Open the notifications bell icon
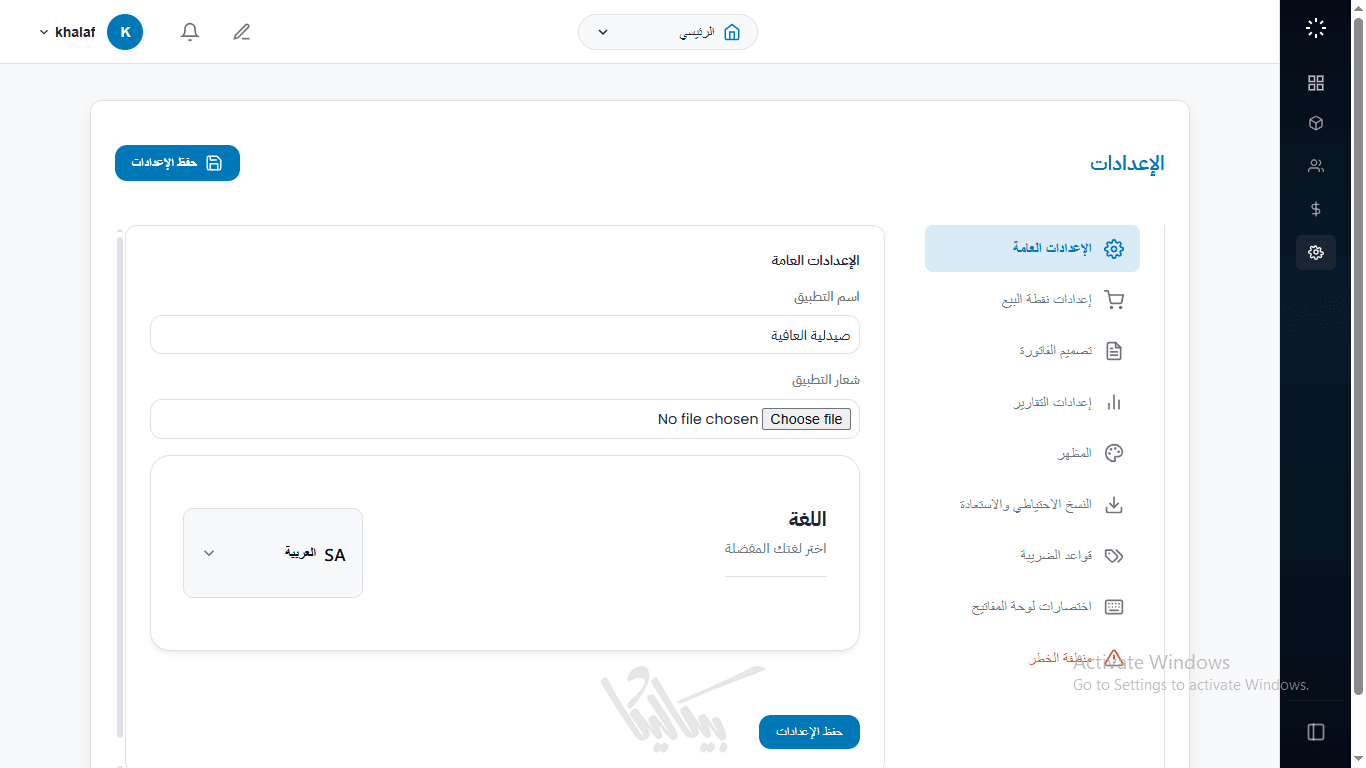 point(190,32)
